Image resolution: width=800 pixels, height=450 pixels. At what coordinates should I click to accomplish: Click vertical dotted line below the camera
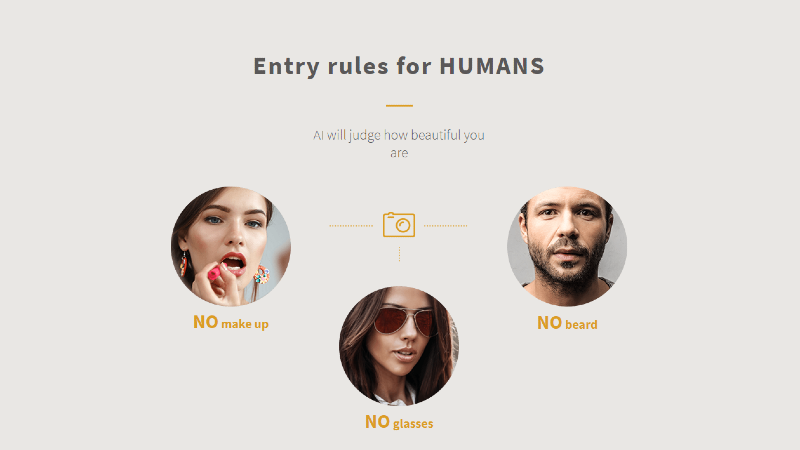399,254
